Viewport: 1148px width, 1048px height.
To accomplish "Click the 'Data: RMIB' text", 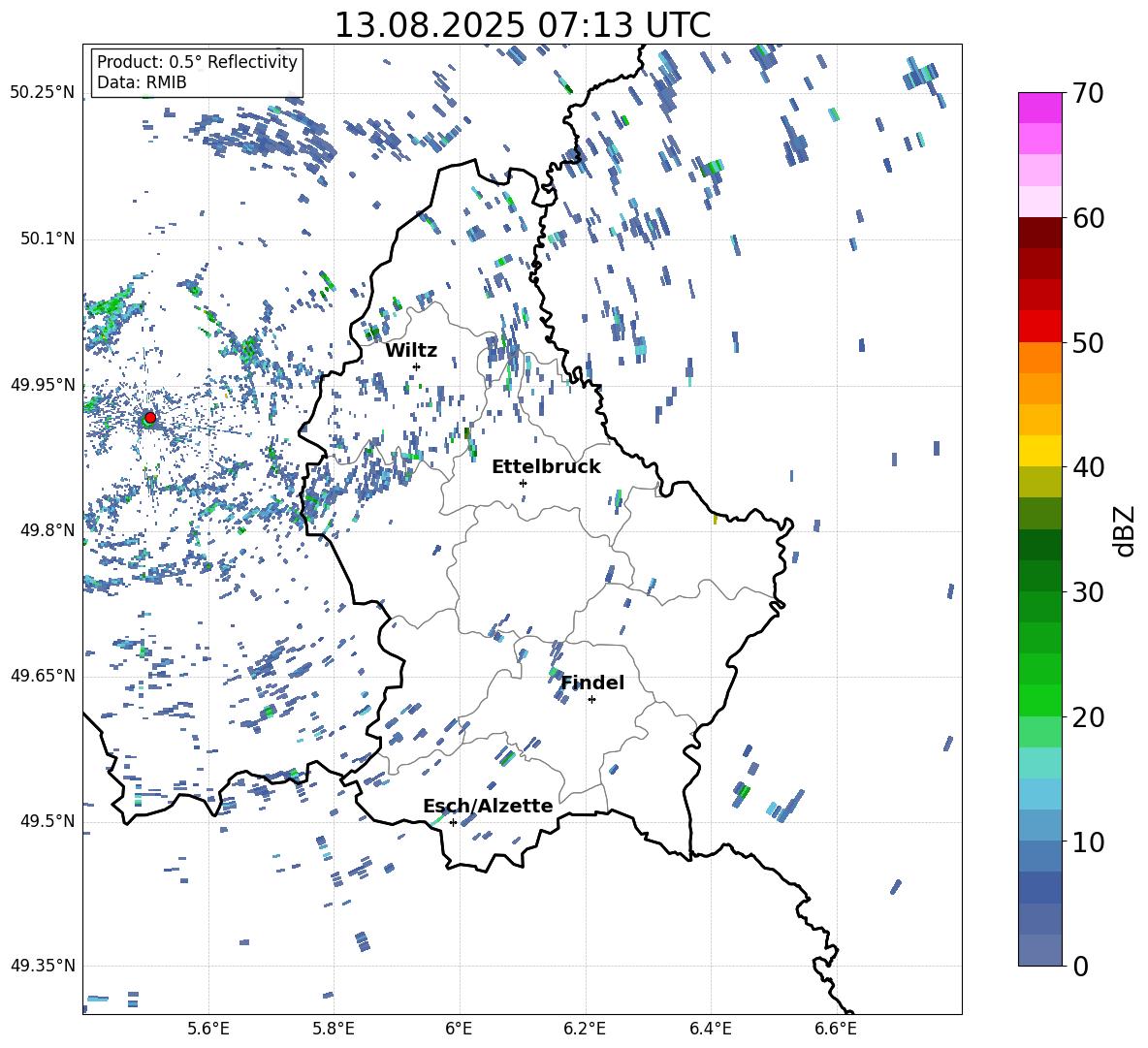I will point(142,82).
